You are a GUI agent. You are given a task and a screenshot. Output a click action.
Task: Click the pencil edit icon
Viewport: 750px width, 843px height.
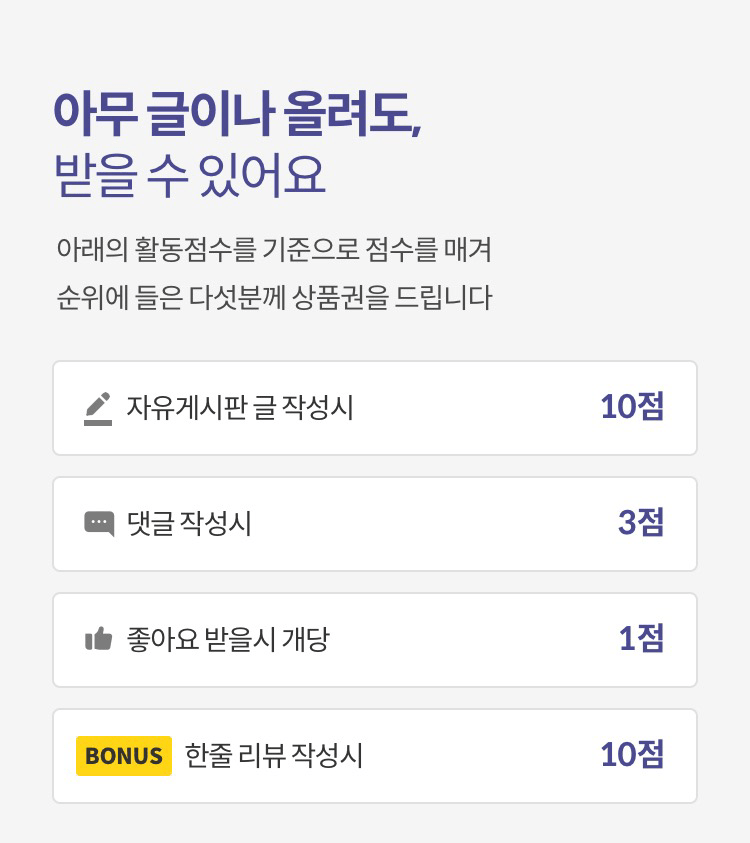(98, 409)
